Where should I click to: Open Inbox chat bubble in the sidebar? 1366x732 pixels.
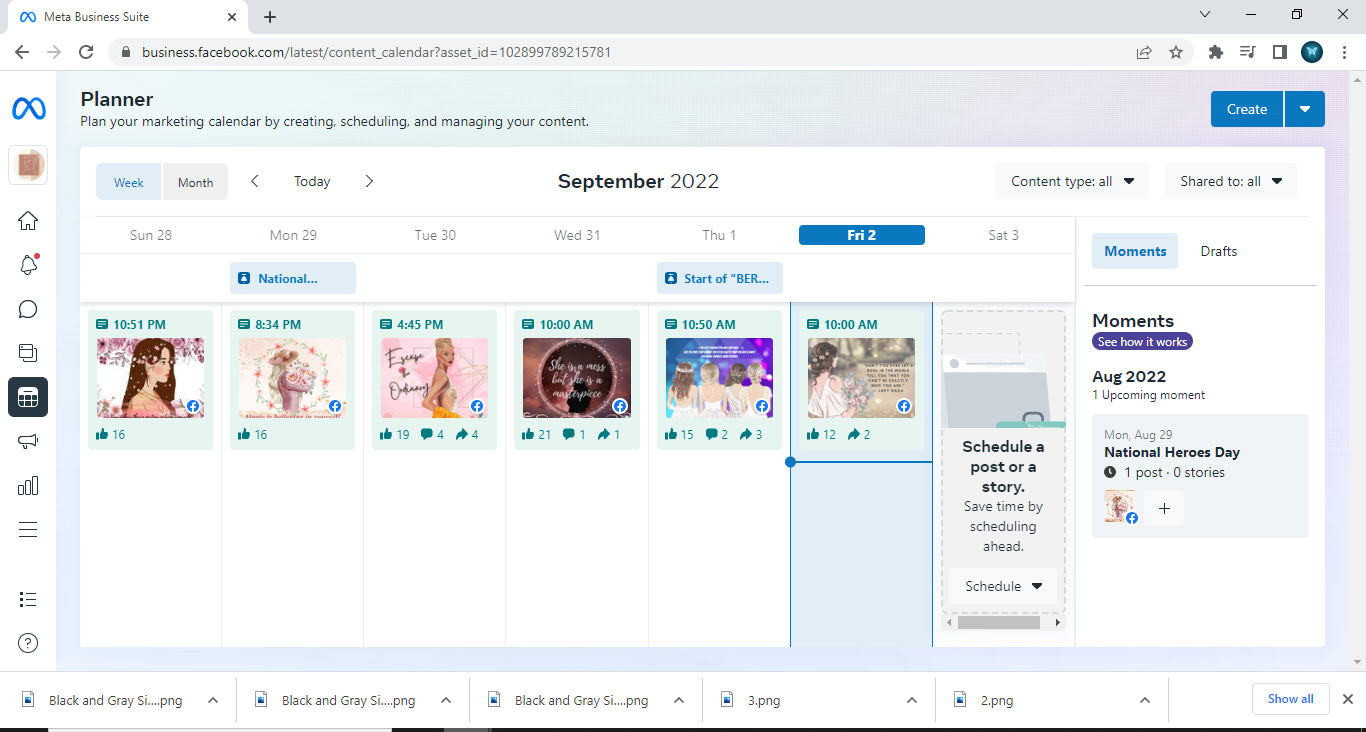click(x=28, y=309)
